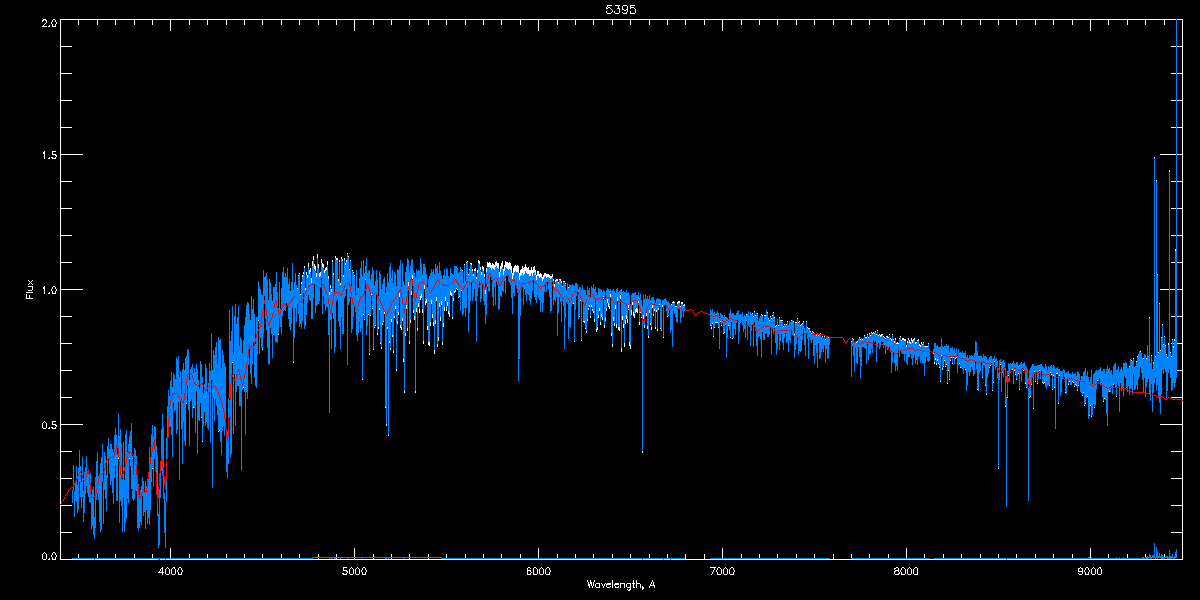Click the Flux y-axis label
The height and width of the screenshot is (600, 1200).
30,290
